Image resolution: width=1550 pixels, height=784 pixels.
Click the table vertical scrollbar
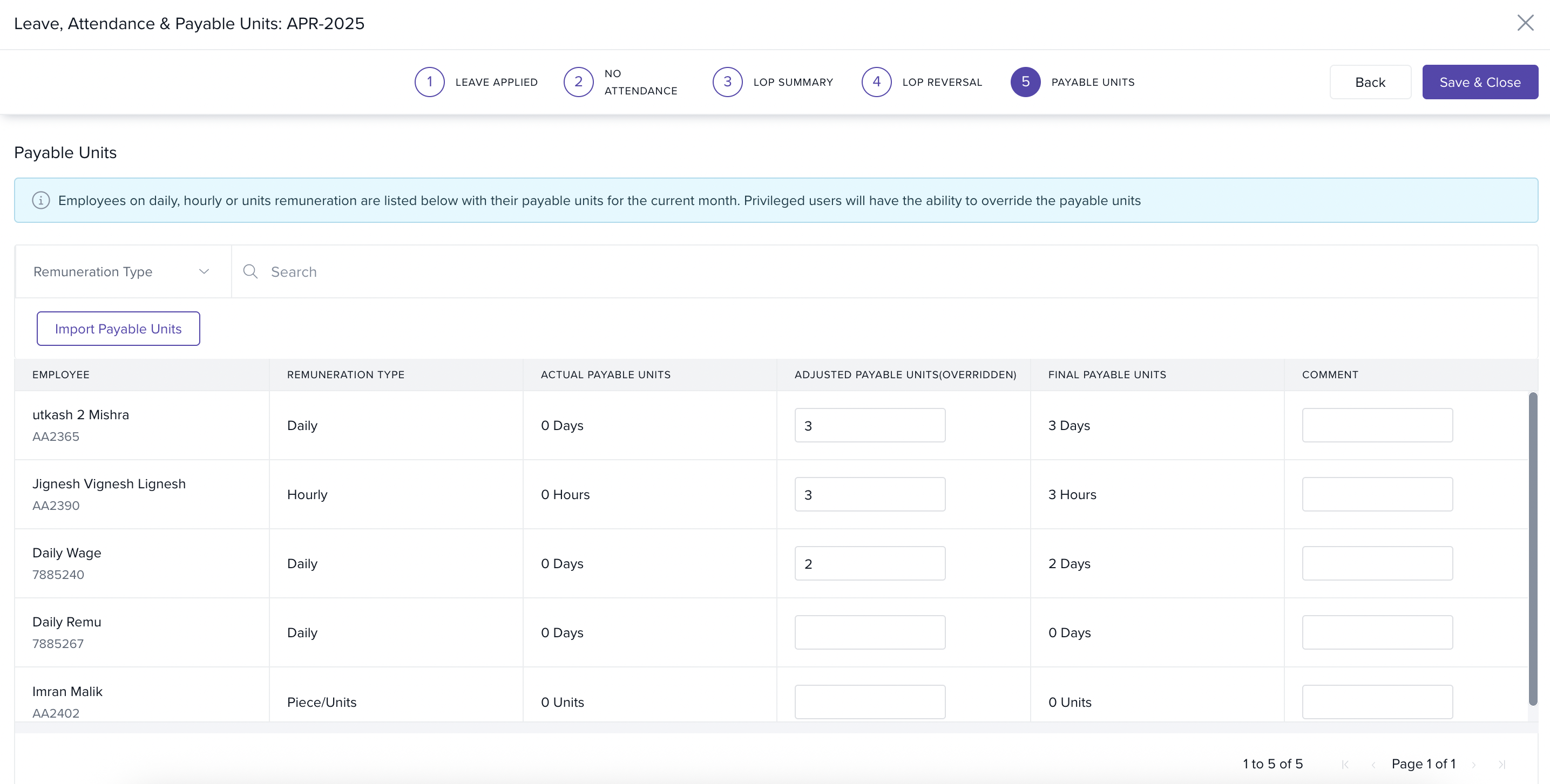[1533, 547]
